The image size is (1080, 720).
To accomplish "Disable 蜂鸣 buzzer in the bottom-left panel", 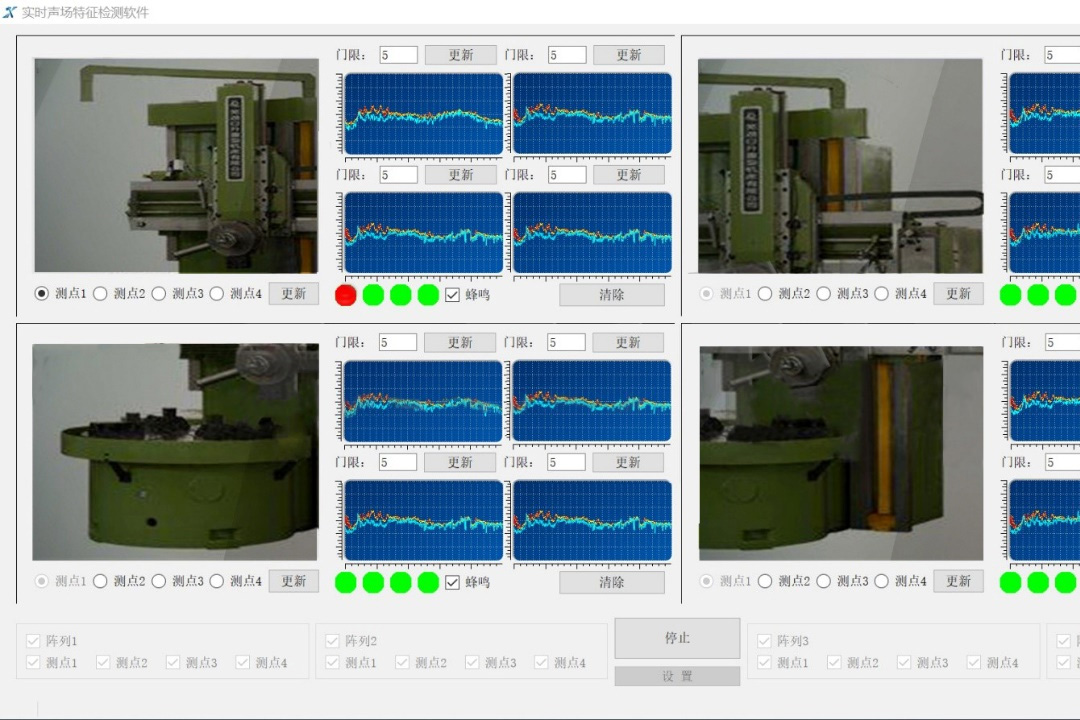I will pos(453,582).
